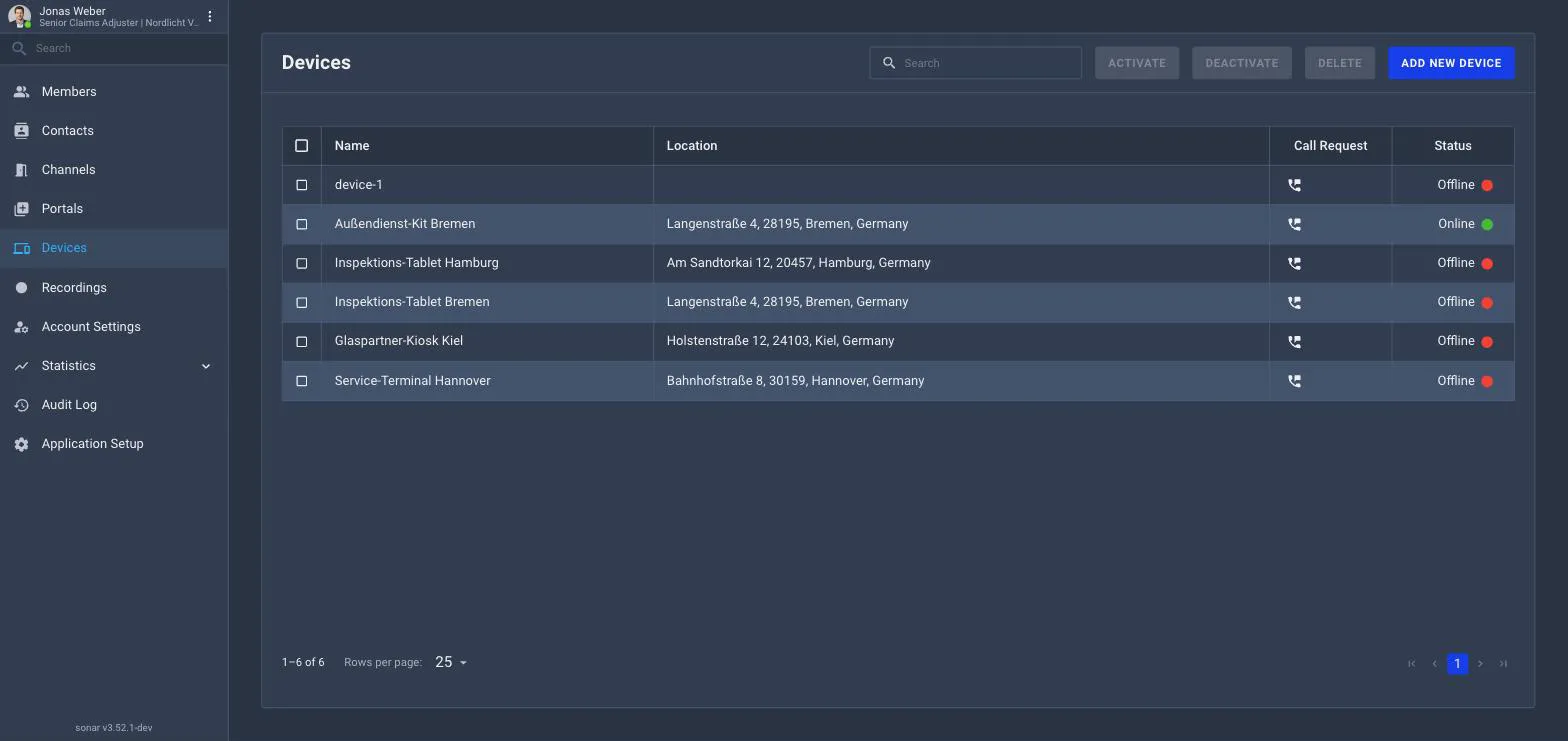Select the Glaspartner-Kiosk Kiel checkbox
Image resolution: width=1568 pixels, height=741 pixels.
pyautogui.click(x=302, y=341)
